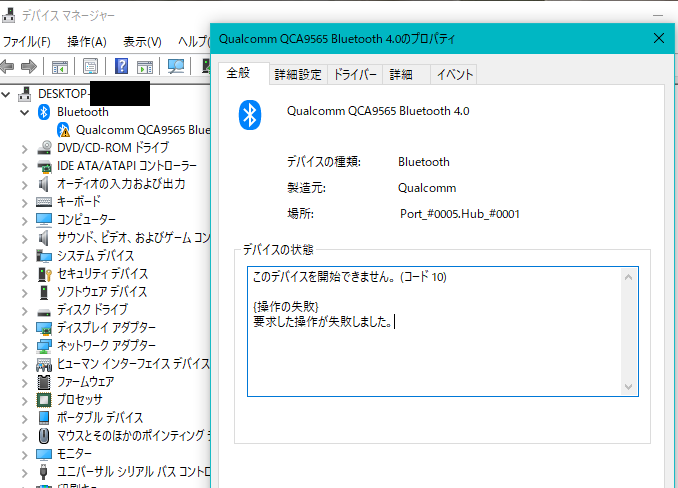Click the Back arrow toolbar icon
This screenshot has width=678, height=488.
tap(7, 66)
